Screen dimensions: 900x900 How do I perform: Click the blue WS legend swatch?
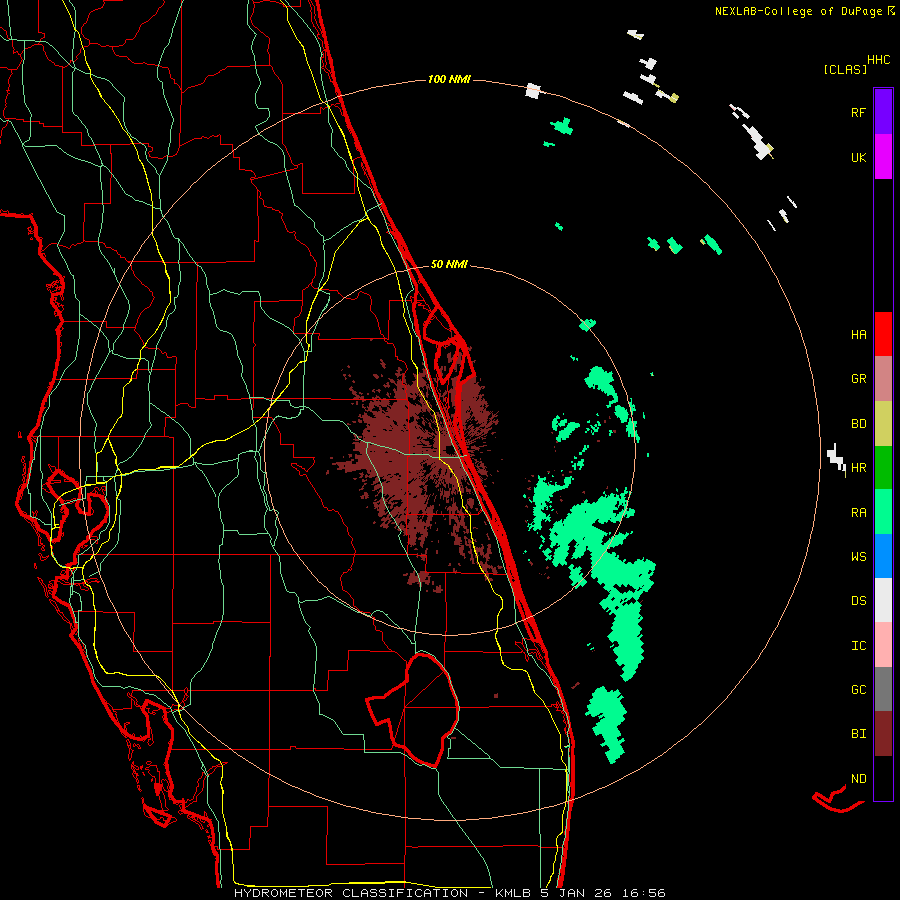pos(883,556)
